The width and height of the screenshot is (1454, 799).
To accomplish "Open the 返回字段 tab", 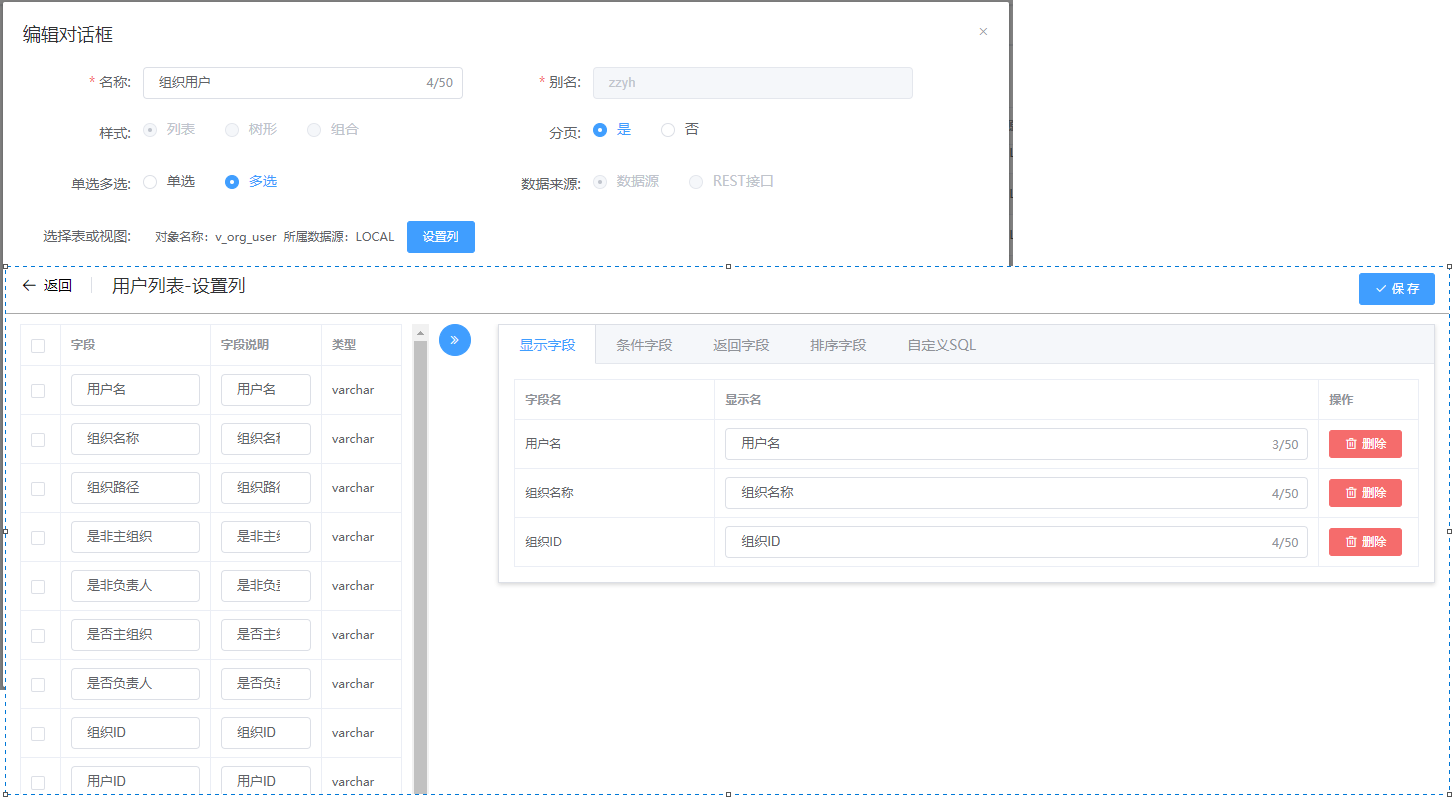I will [x=741, y=345].
